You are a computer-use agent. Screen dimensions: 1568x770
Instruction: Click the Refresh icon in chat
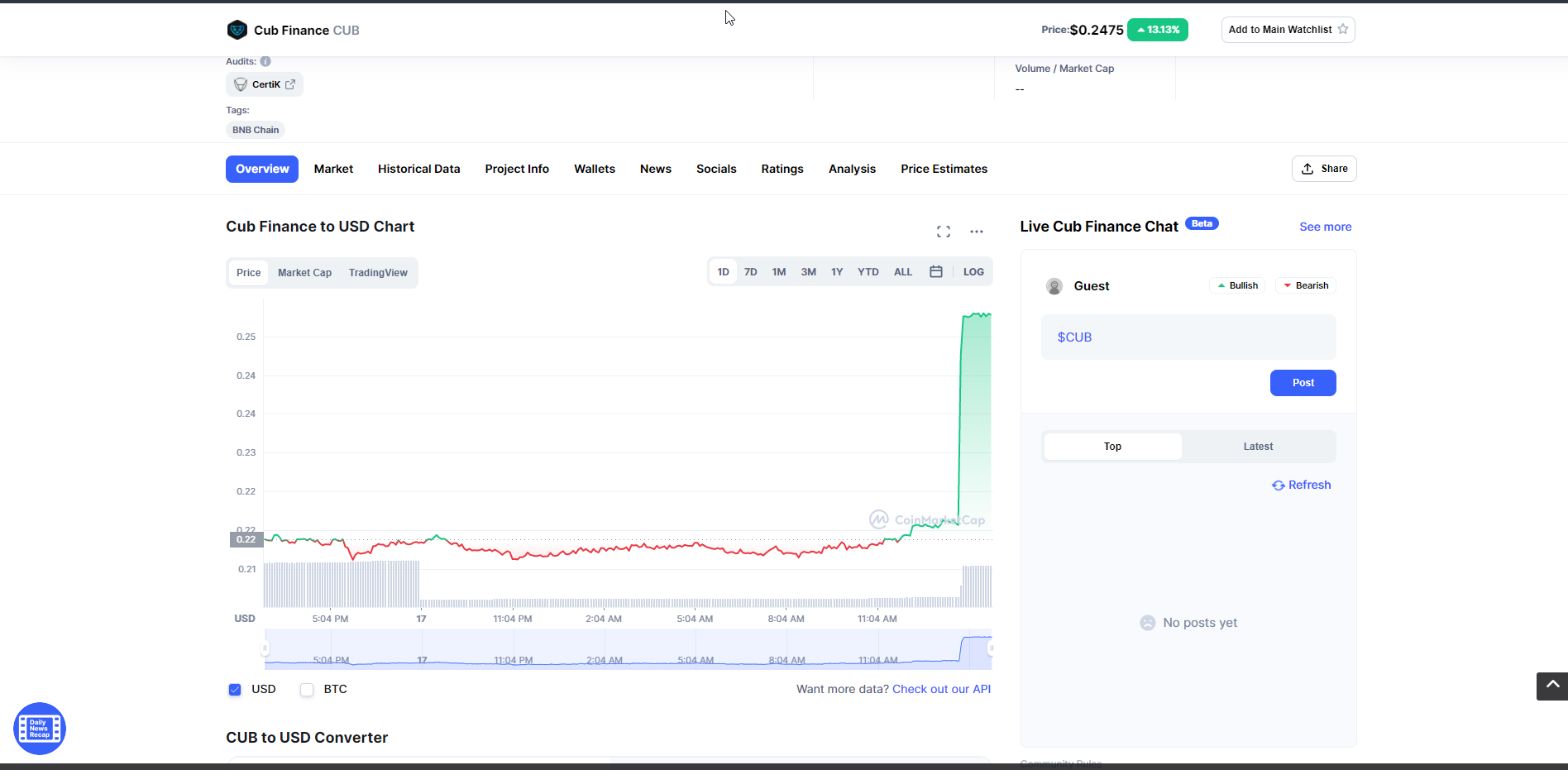tap(1279, 485)
